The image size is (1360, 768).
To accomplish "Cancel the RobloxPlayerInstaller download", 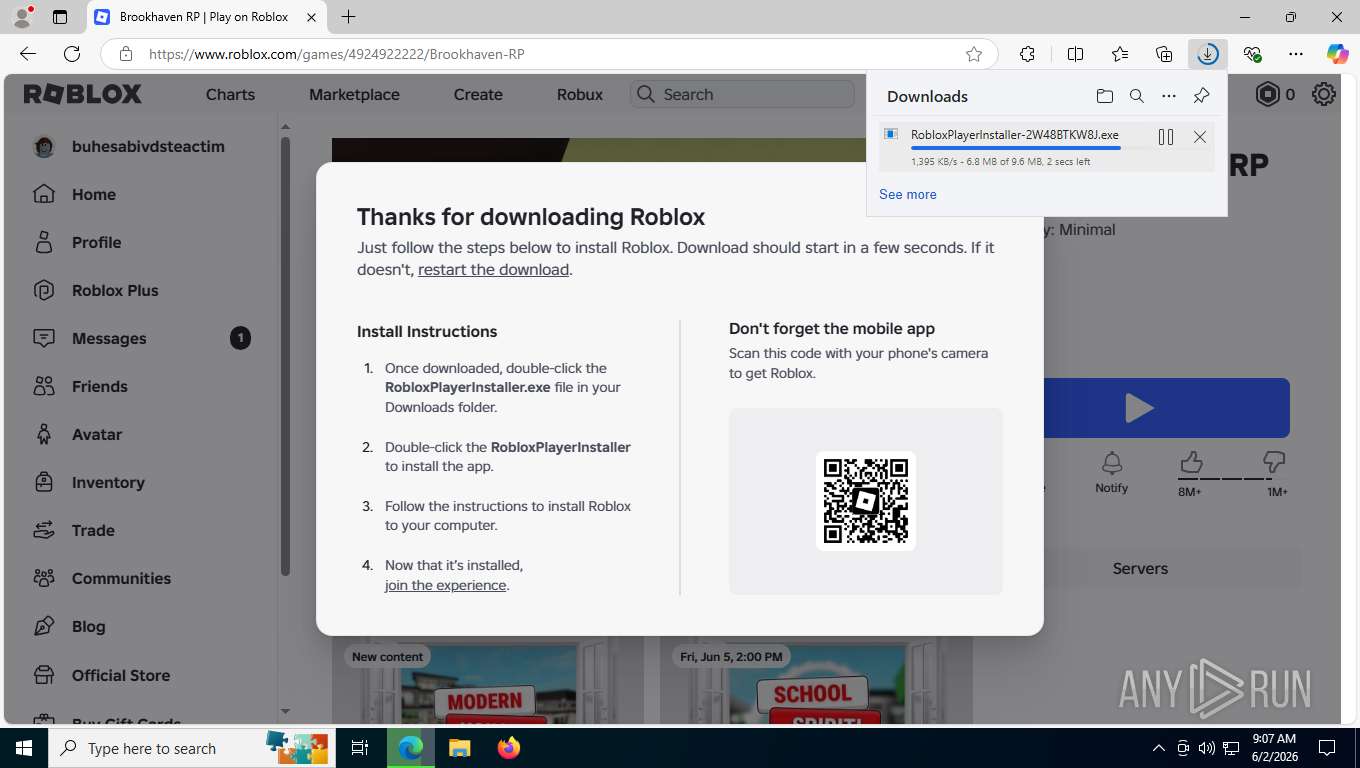I will click(1200, 137).
